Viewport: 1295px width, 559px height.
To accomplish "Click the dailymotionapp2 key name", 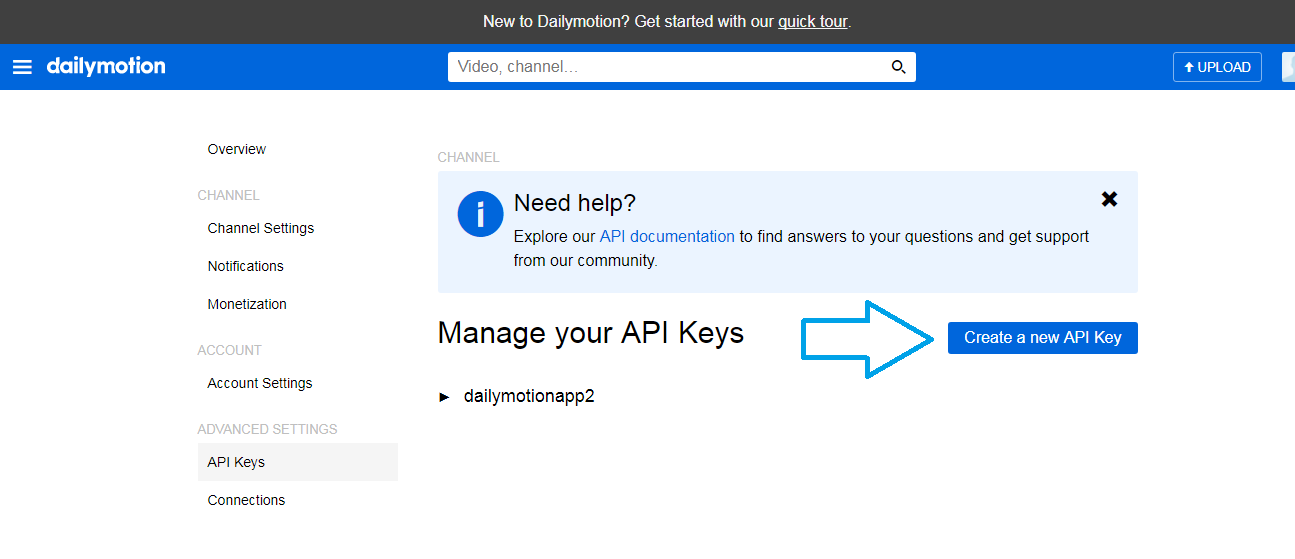I will [529, 396].
